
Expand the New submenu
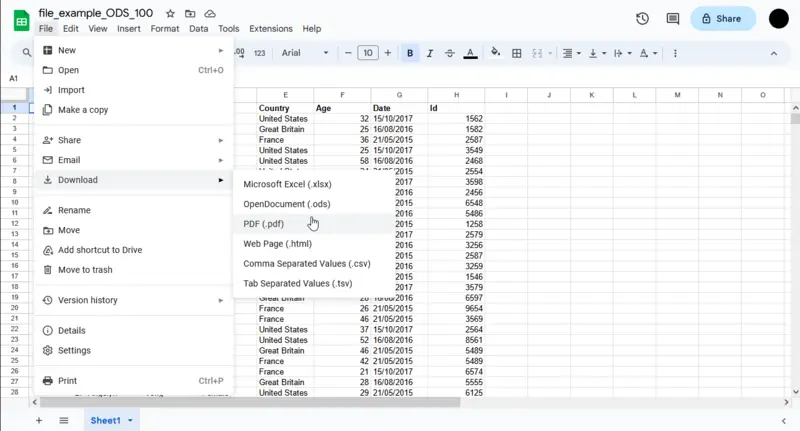134,50
